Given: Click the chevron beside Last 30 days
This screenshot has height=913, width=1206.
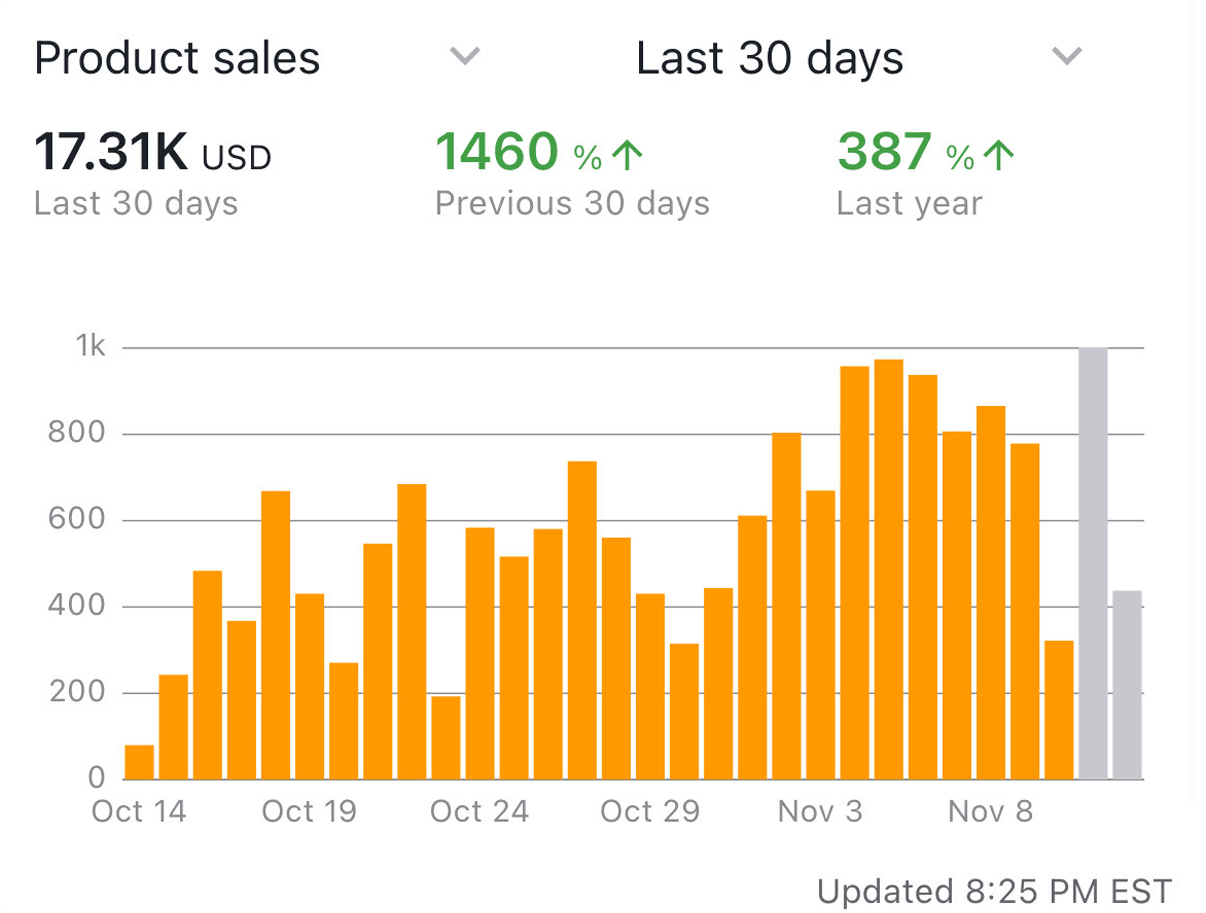Looking at the screenshot, I should click(x=1067, y=56).
